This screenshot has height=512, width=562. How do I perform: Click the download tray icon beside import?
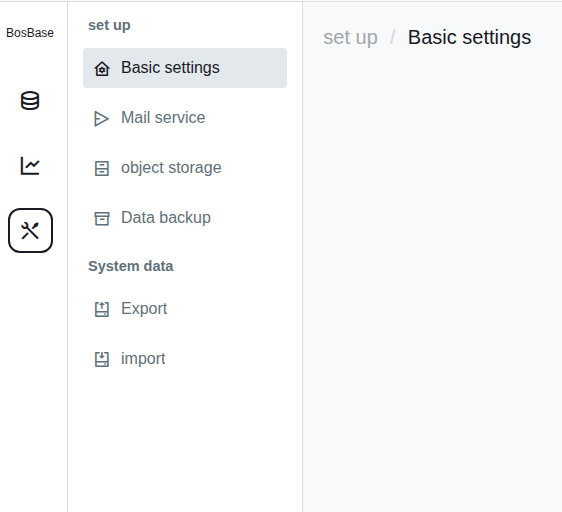click(102, 359)
